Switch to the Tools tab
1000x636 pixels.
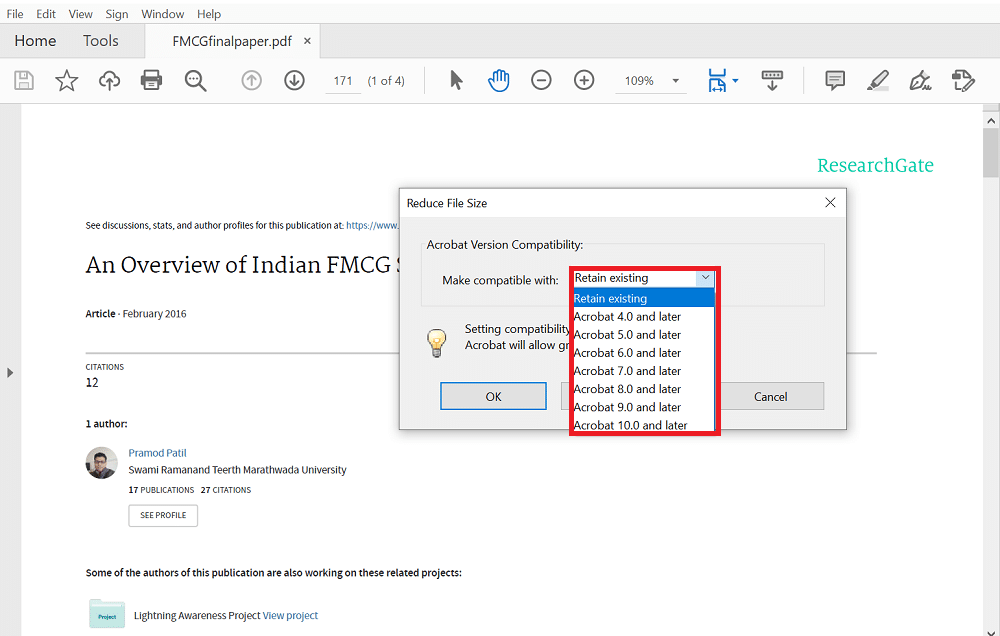[x=100, y=41]
